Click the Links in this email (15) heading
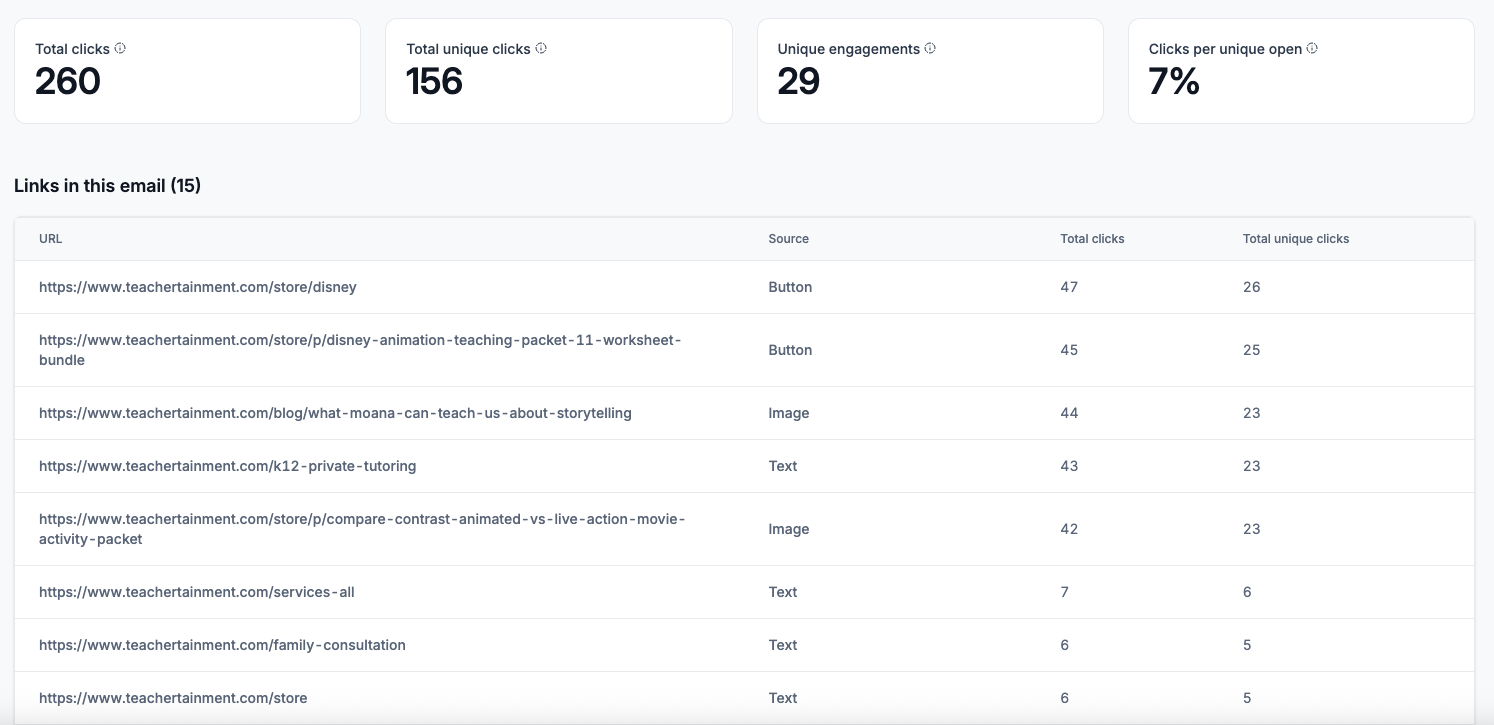Viewport: 1494px width, 725px height. point(107,186)
